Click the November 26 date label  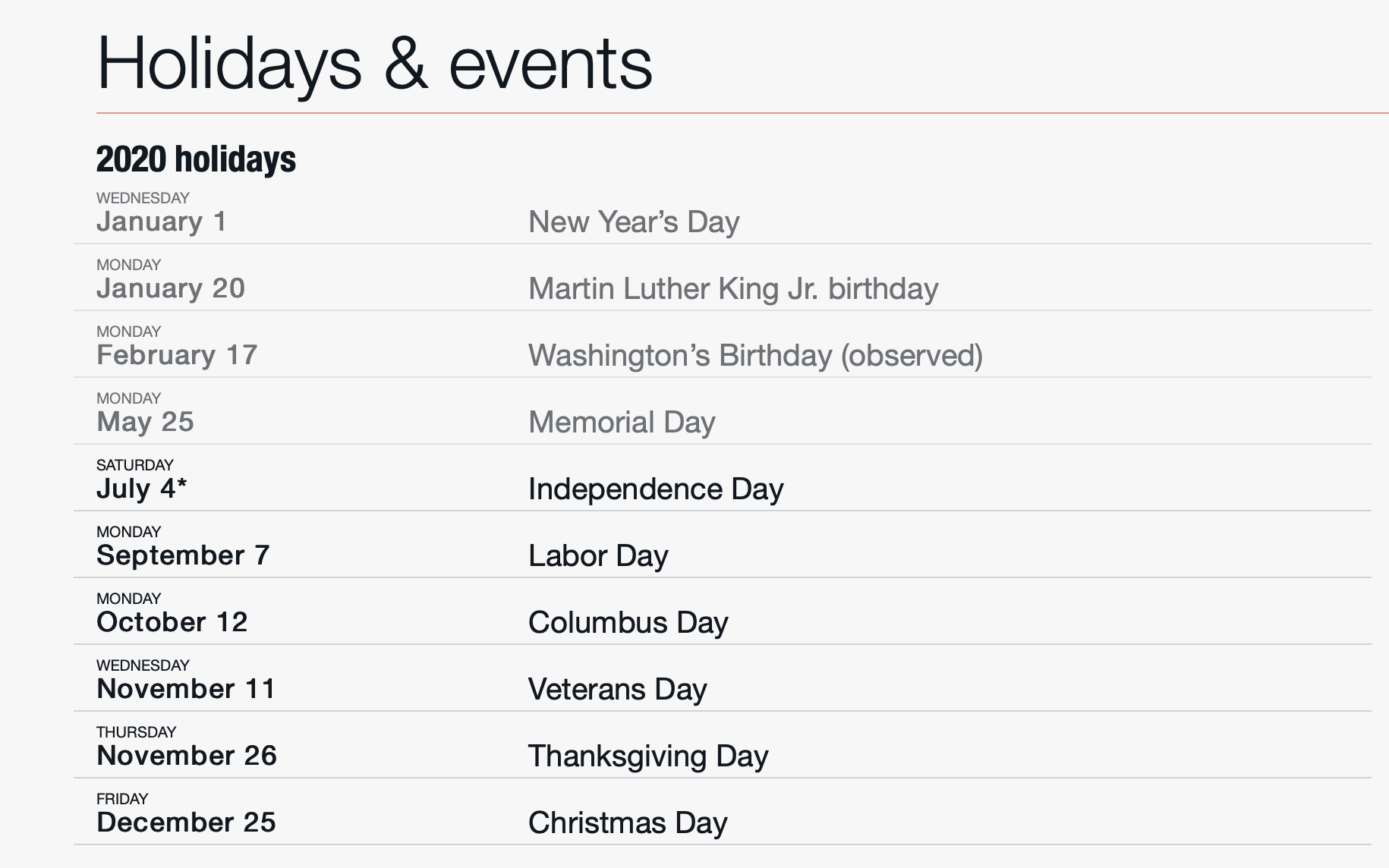pyautogui.click(x=187, y=756)
